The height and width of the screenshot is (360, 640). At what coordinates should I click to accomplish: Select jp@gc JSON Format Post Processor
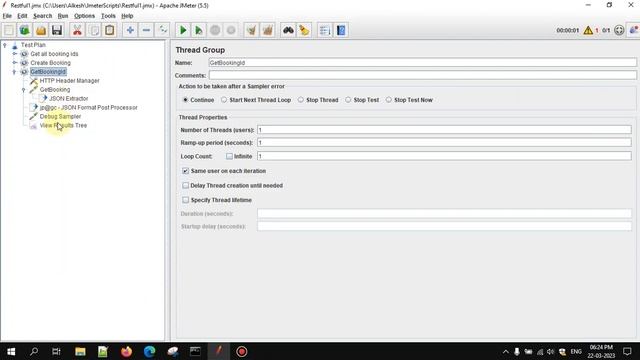89,108
